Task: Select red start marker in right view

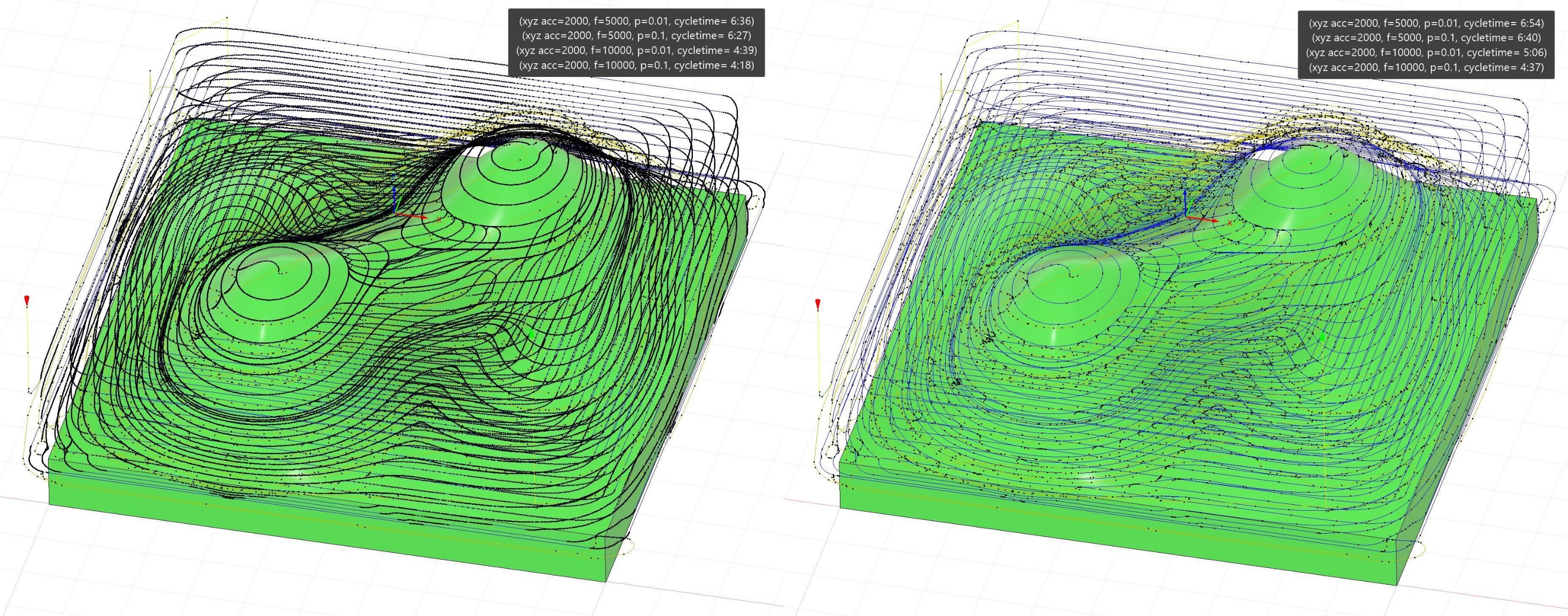Action: click(x=817, y=304)
